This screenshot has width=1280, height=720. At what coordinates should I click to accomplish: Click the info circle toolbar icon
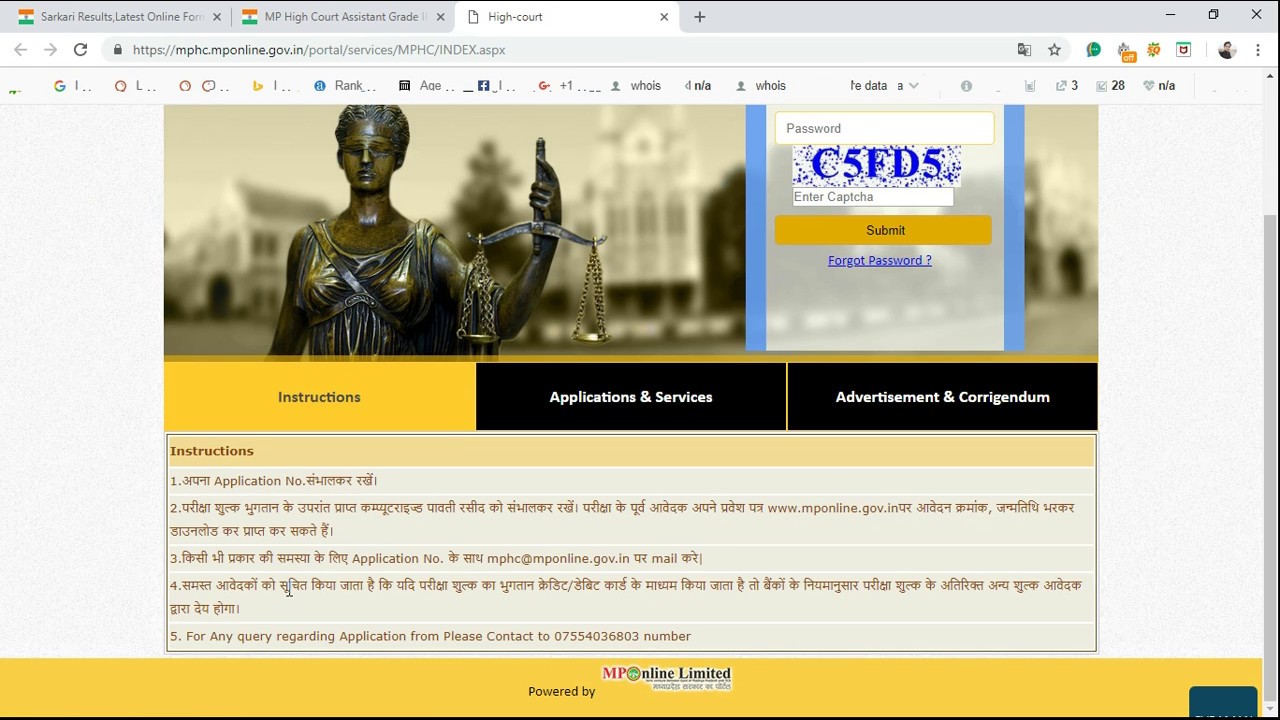pos(966,86)
